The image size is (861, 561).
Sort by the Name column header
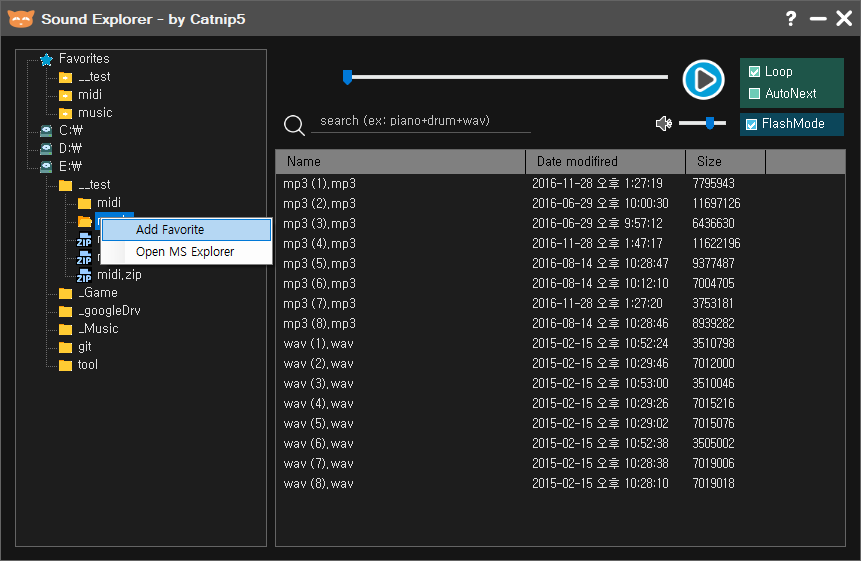400,162
